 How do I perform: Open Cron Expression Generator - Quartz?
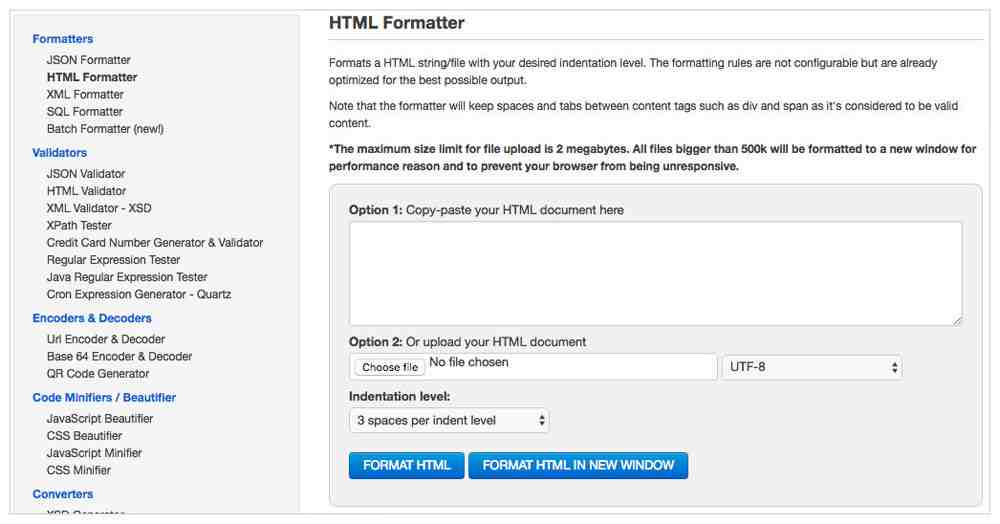(x=138, y=294)
